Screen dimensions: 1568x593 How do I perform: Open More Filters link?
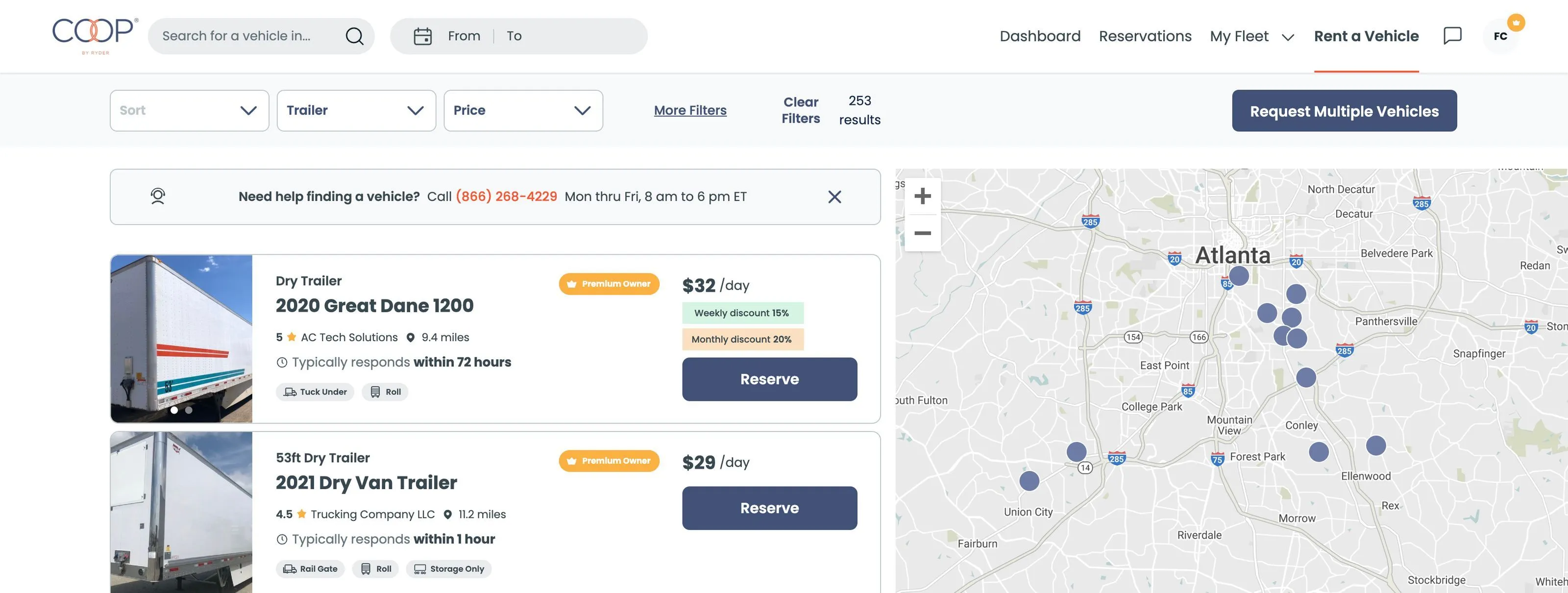pos(689,110)
